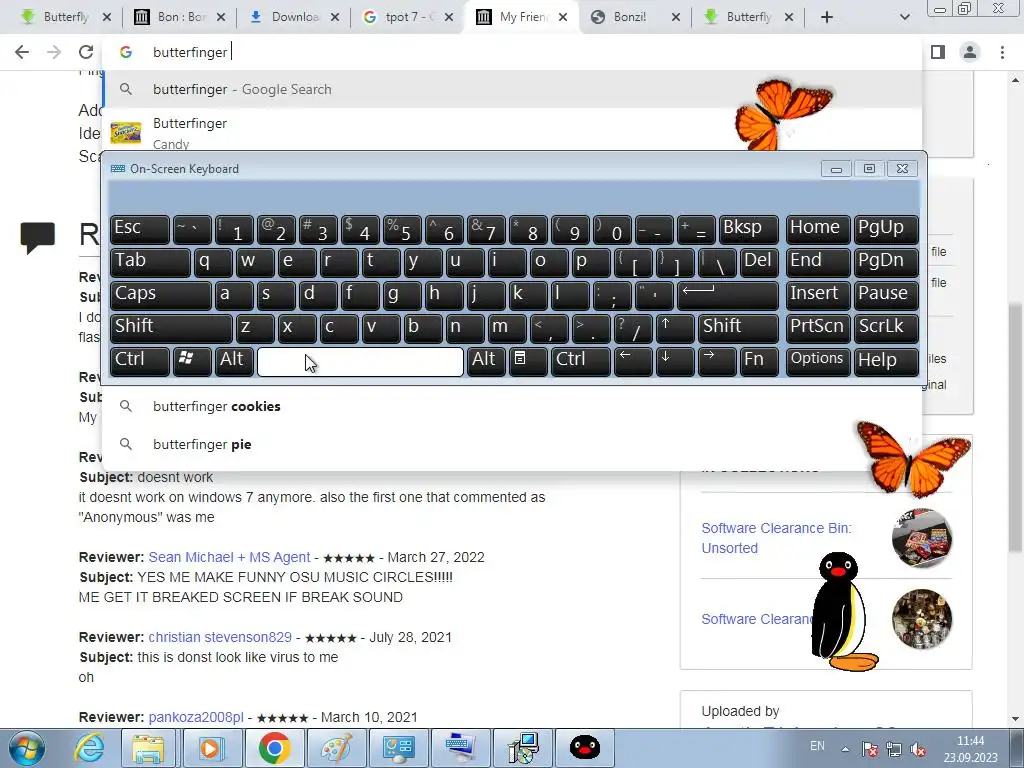Click the muted volume tray icon
This screenshot has height=768, width=1024.
click(x=918, y=750)
